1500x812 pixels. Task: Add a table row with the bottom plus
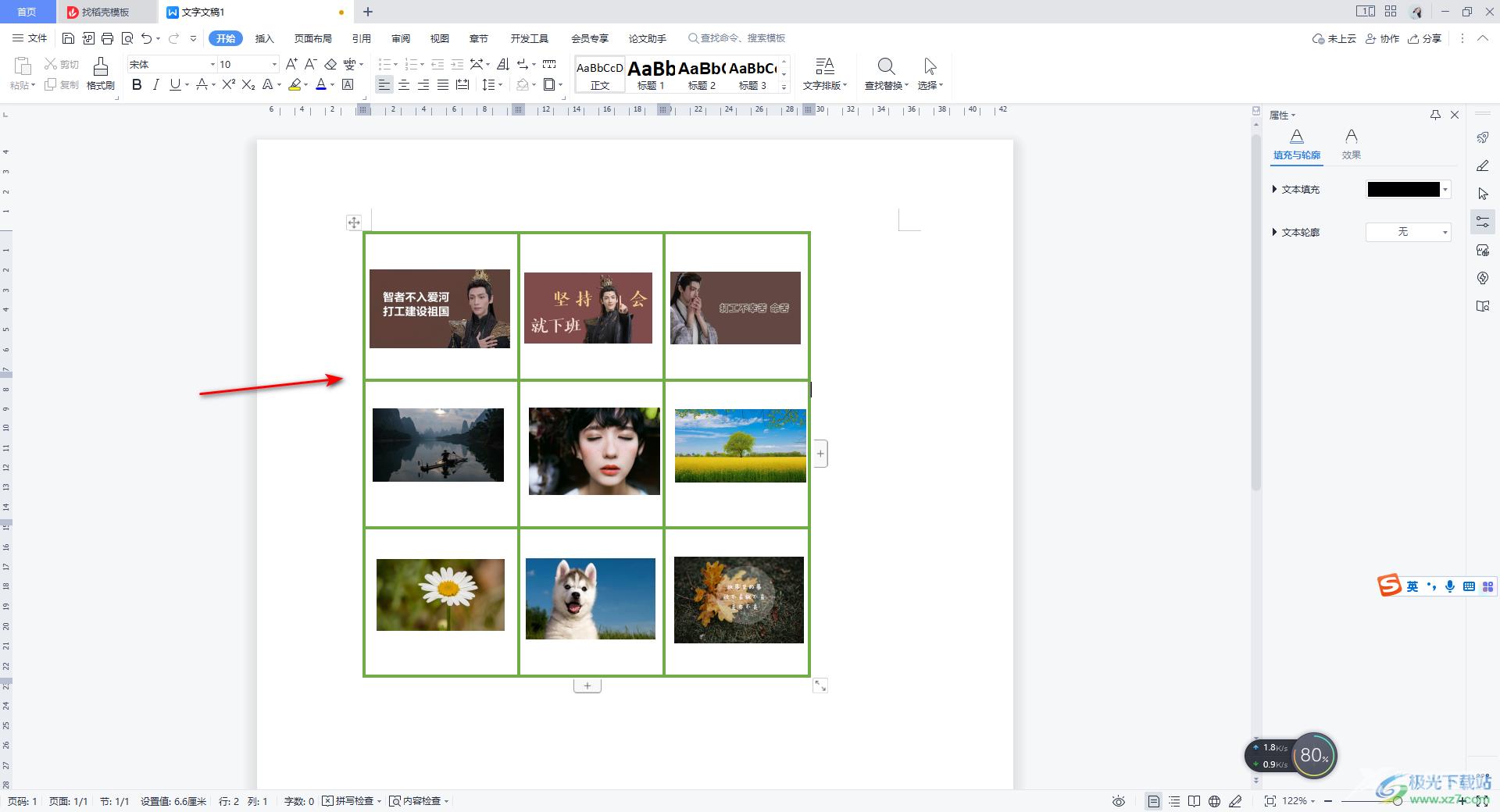tap(587, 686)
